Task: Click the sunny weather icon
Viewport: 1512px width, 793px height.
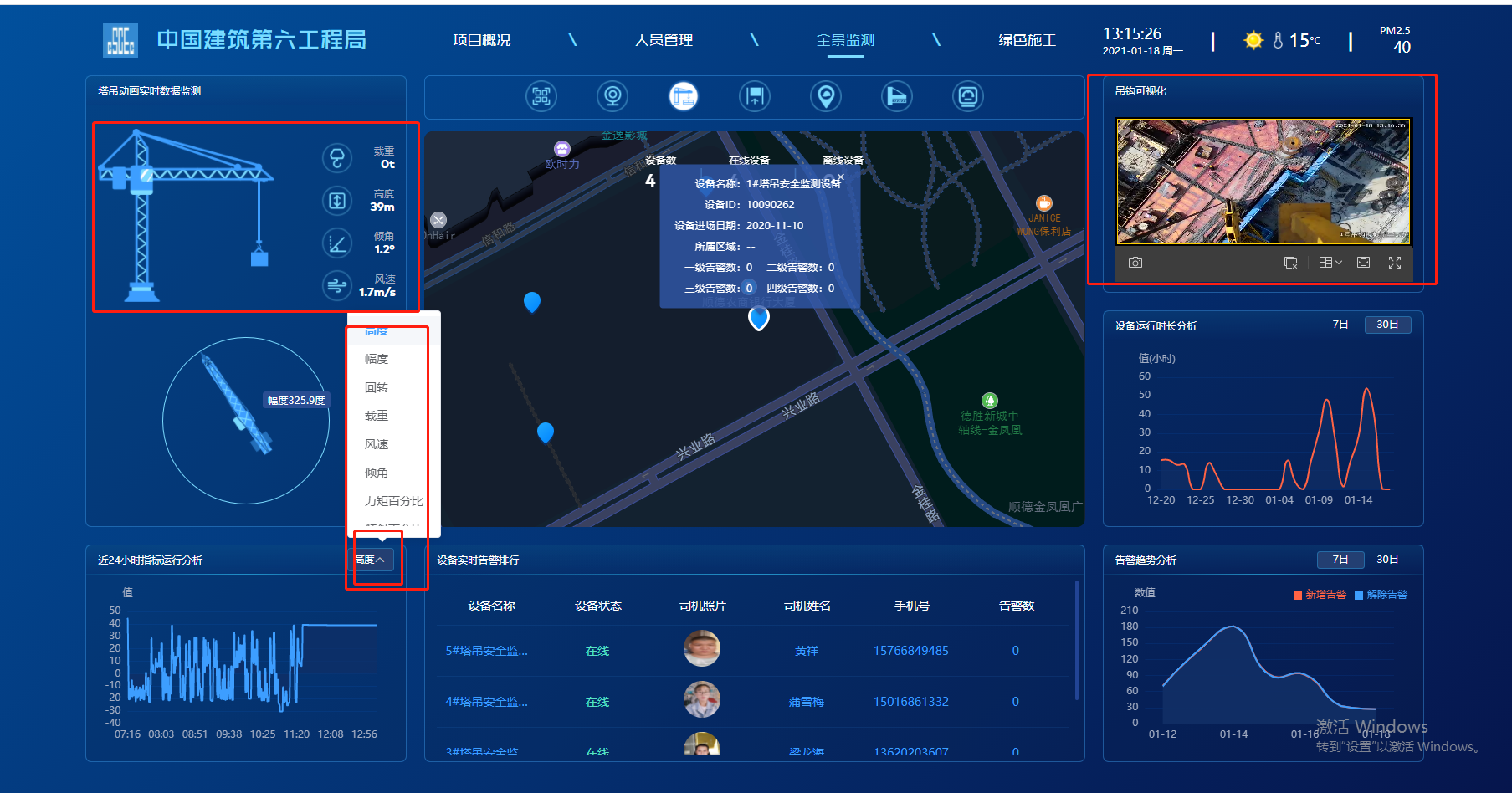Action: coord(1253,40)
